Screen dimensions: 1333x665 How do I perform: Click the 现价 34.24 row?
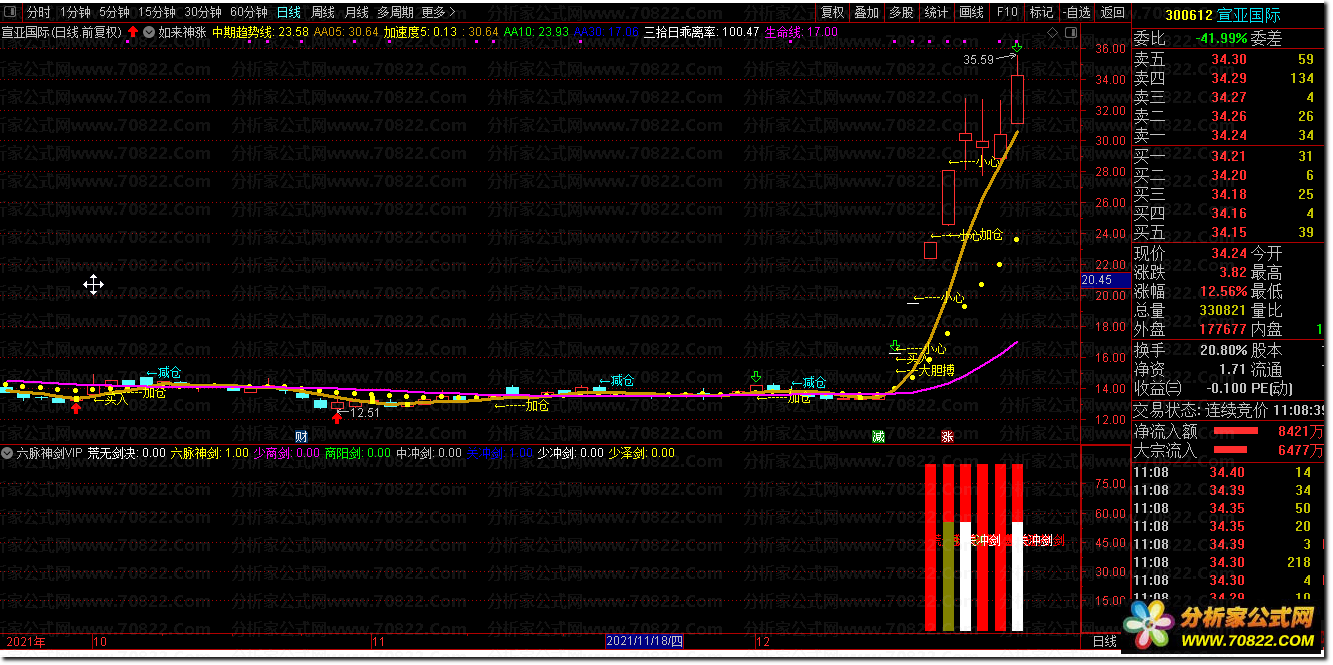1190,254
